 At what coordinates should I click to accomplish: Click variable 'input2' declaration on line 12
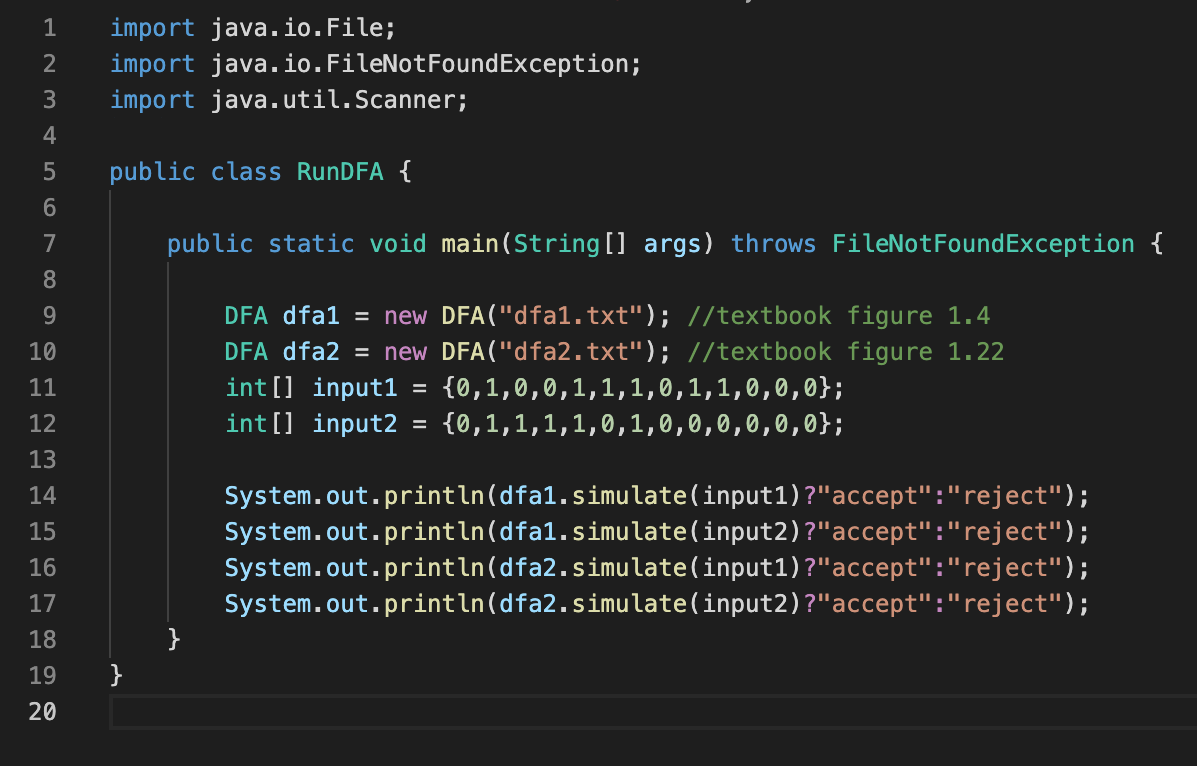(x=355, y=424)
